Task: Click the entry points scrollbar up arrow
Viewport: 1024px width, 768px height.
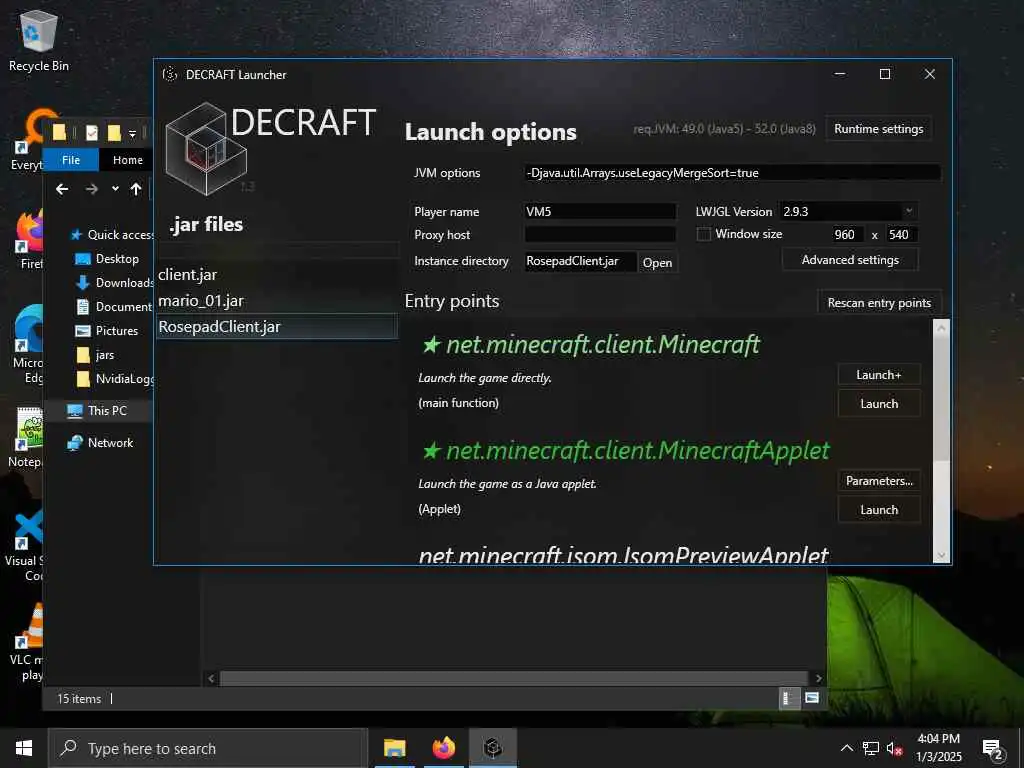Action: pos(941,328)
